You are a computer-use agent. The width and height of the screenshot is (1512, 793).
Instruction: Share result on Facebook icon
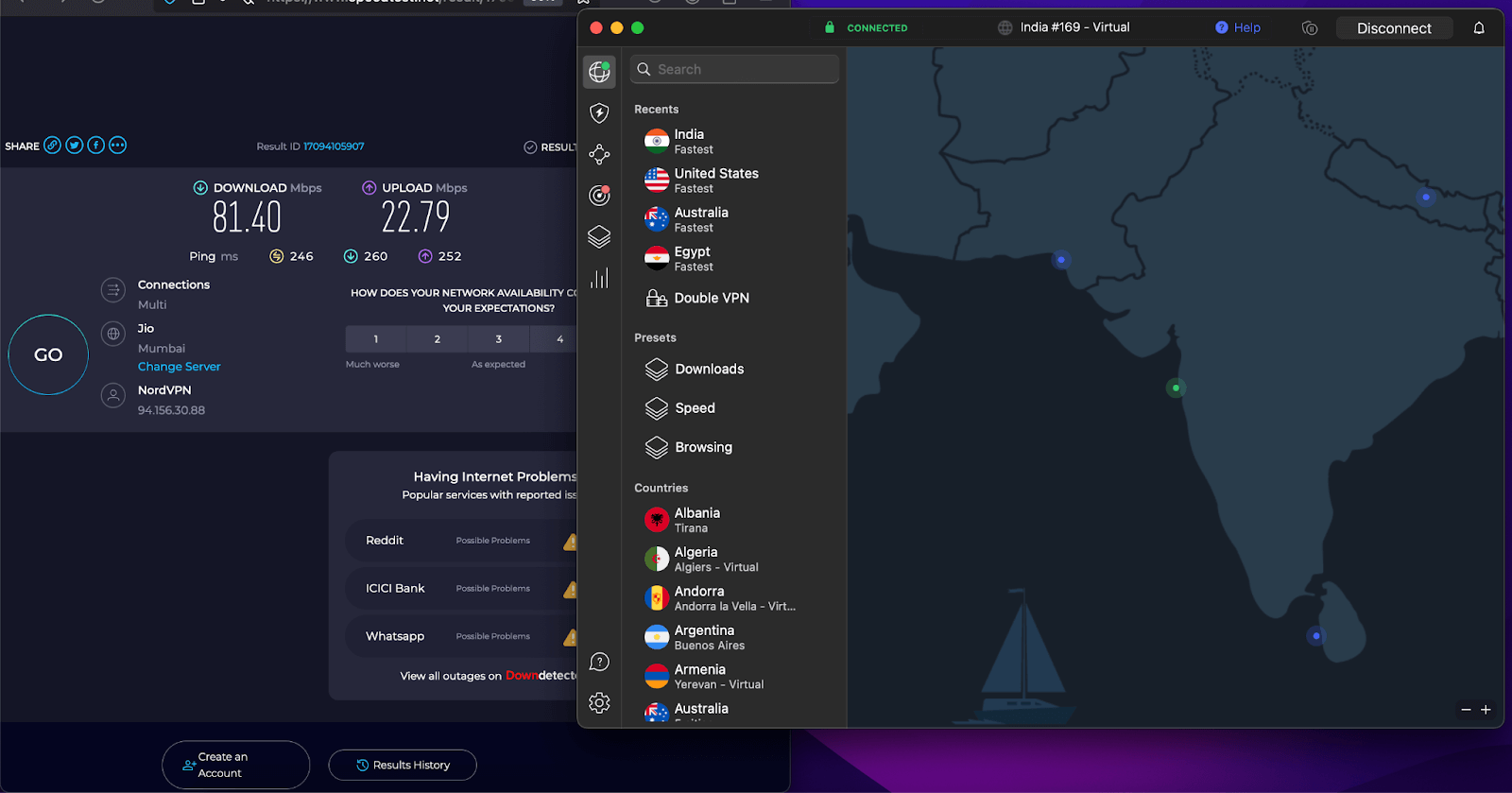[95, 145]
